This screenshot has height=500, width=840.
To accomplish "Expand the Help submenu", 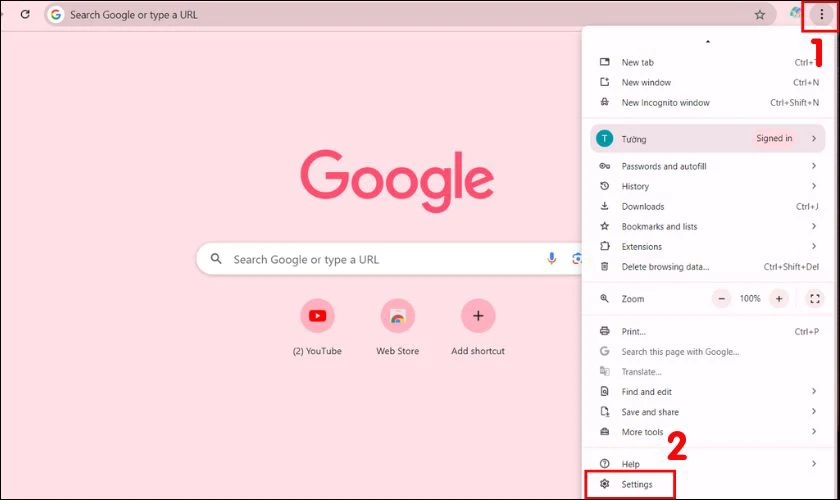I will click(x=708, y=464).
